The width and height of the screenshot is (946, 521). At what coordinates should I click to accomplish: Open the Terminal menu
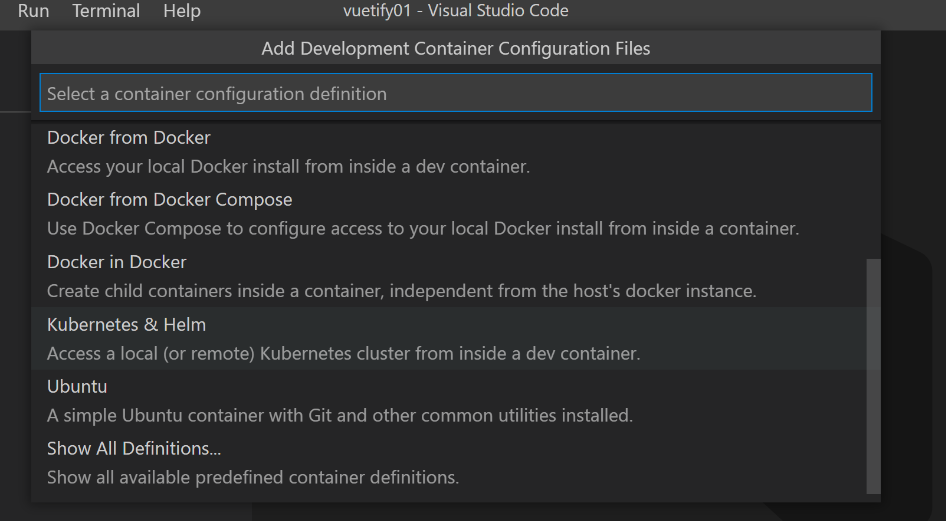(x=106, y=11)
